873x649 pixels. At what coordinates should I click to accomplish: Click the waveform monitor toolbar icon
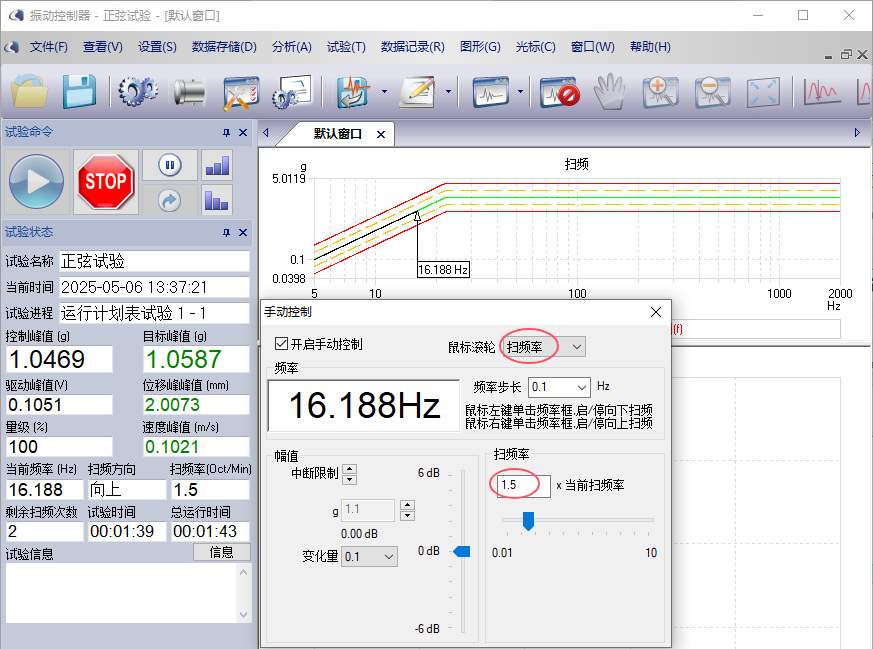coord(491,92)
